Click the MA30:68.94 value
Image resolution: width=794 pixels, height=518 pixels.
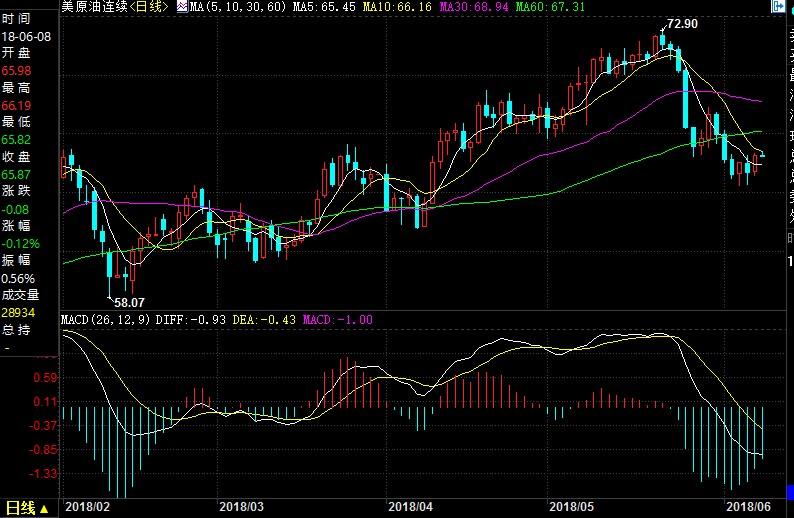[473, 7]
